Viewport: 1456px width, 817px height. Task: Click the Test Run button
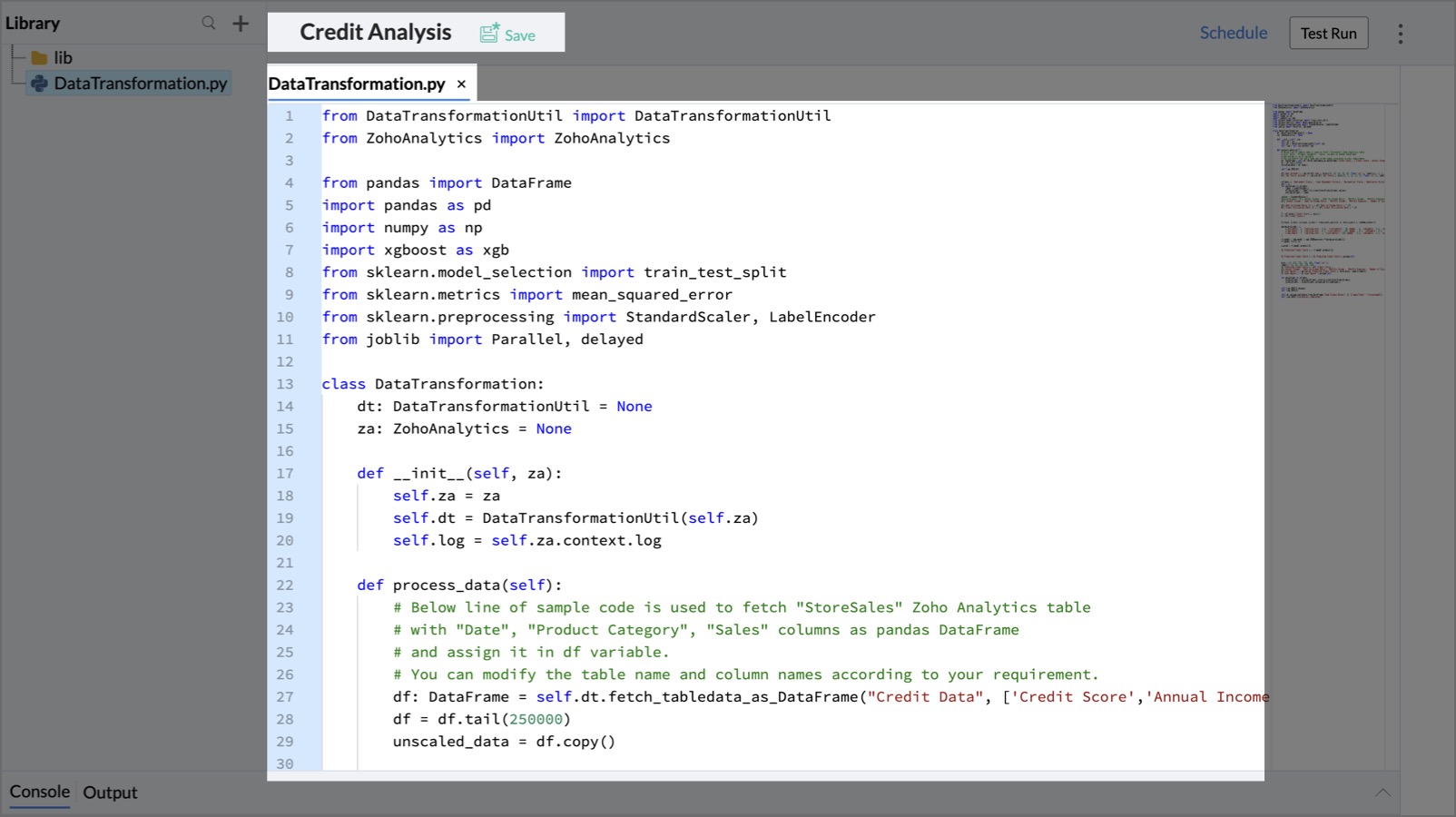(1328, 32)
